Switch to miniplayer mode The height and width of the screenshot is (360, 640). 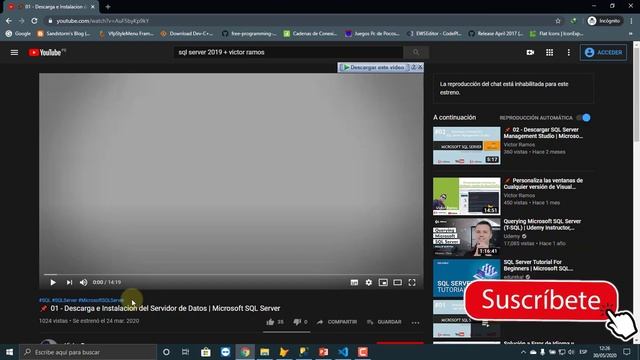[x=383, y=282]
